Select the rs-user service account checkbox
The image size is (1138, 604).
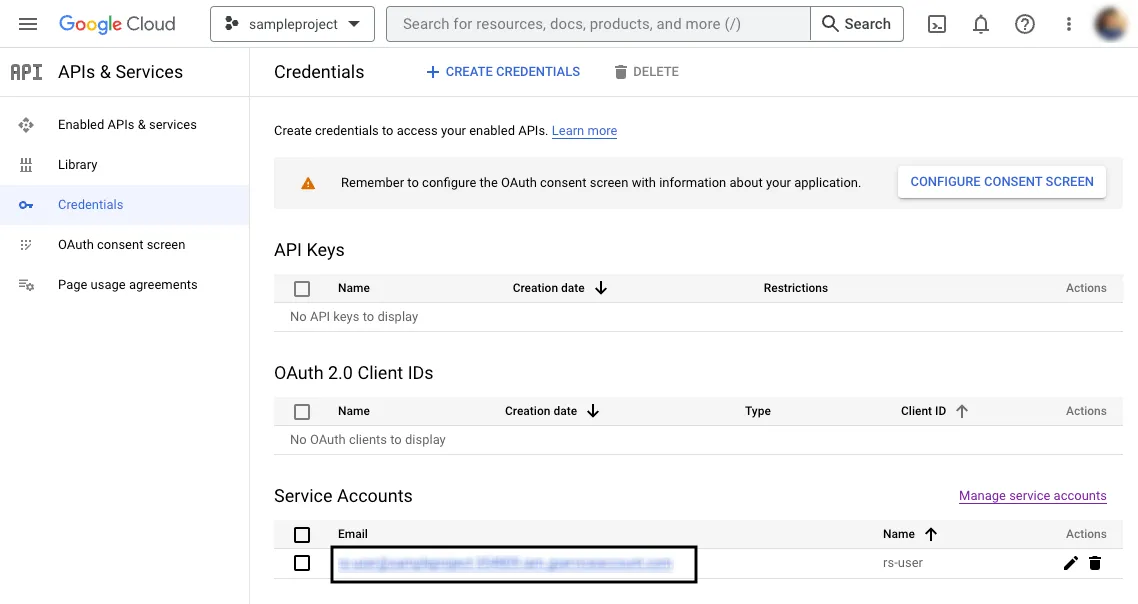302,563
